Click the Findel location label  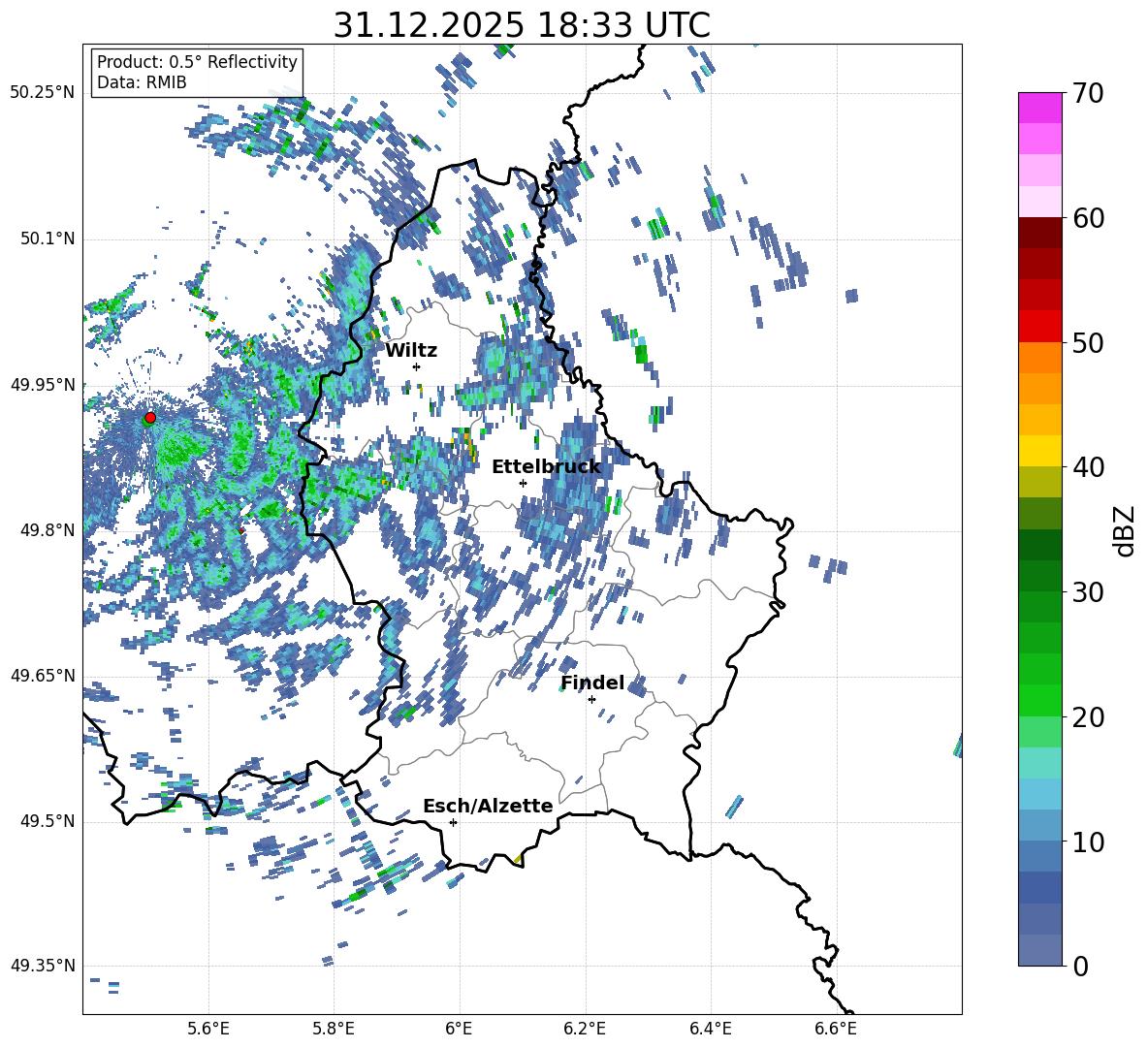tap(592, 683)
